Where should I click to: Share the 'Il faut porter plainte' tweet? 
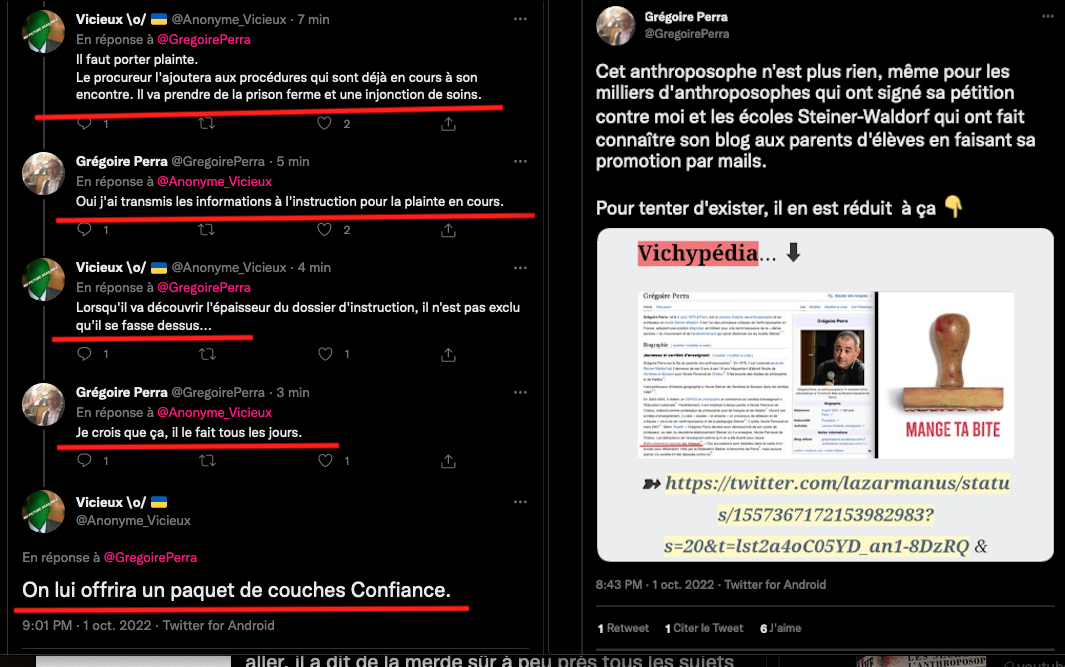(448, 124)
